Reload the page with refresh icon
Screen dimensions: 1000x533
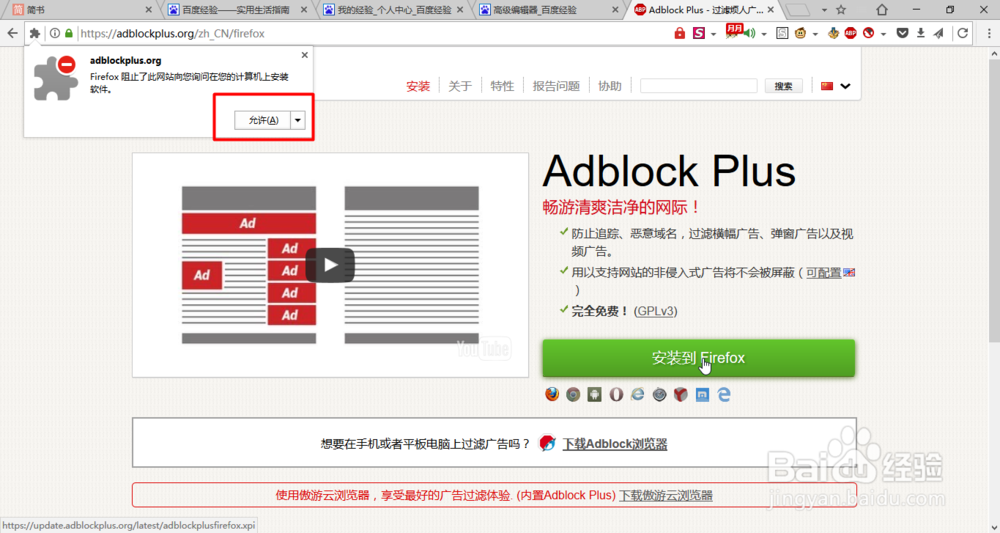[x=962, y=33]
